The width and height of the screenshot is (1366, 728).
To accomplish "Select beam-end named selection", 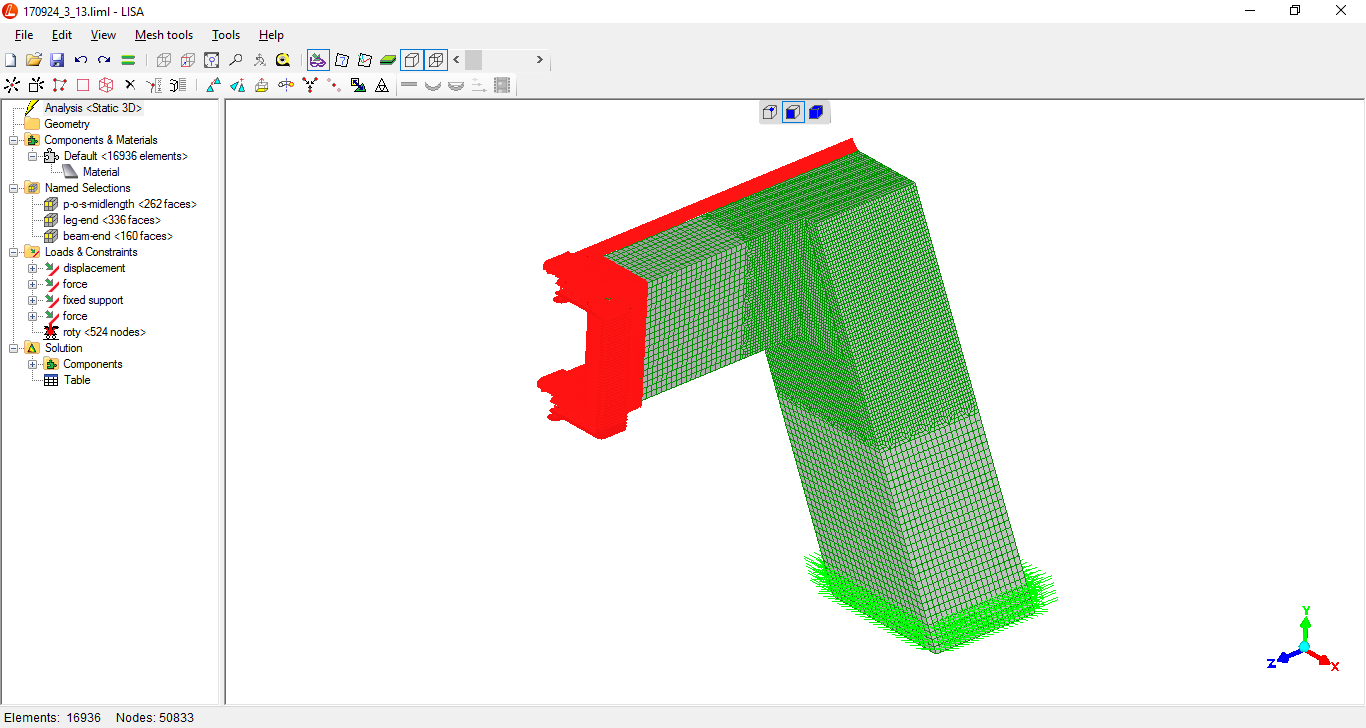I will (117, 236).
